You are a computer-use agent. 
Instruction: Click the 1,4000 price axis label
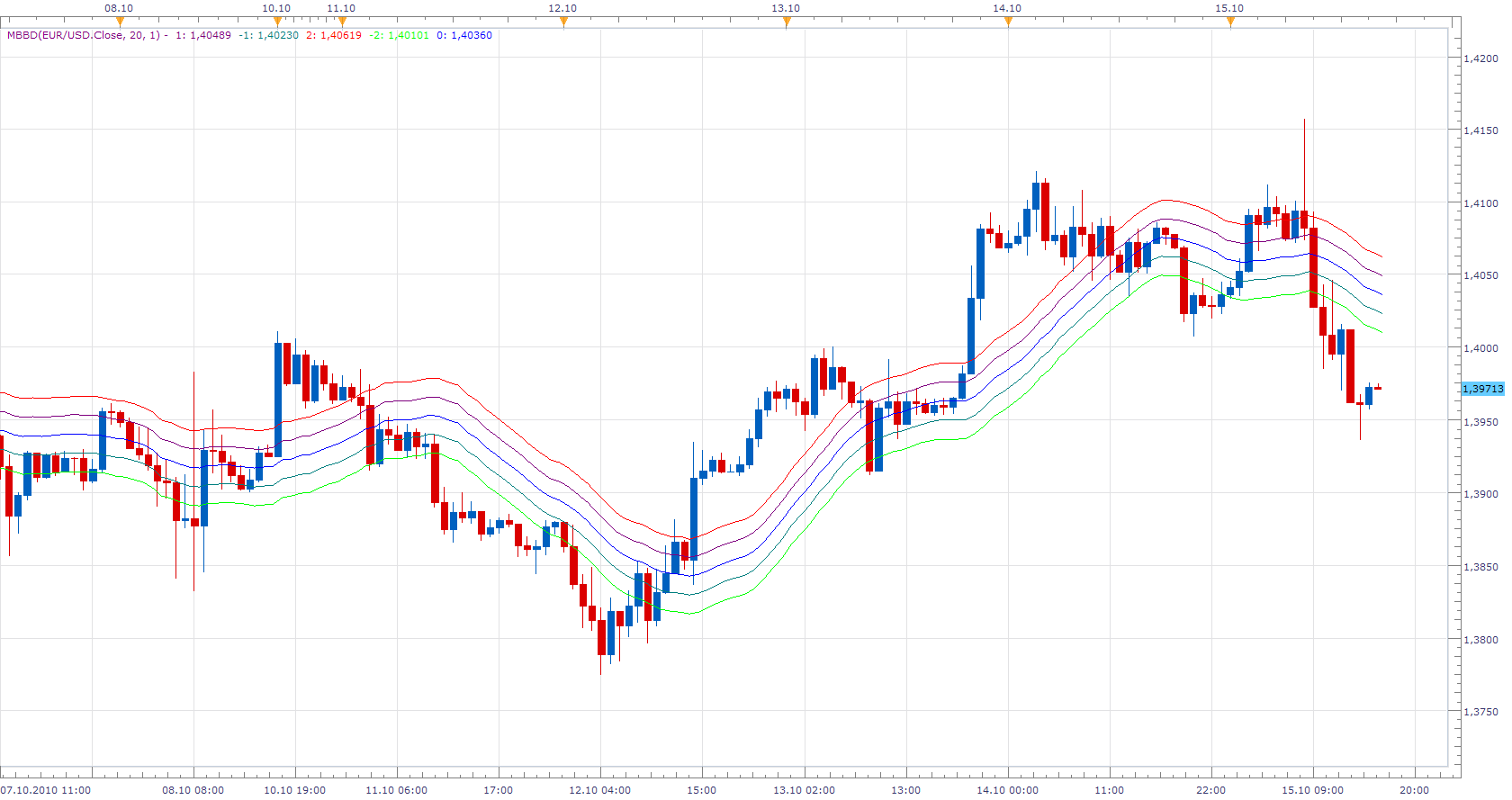click(1481, 348)
